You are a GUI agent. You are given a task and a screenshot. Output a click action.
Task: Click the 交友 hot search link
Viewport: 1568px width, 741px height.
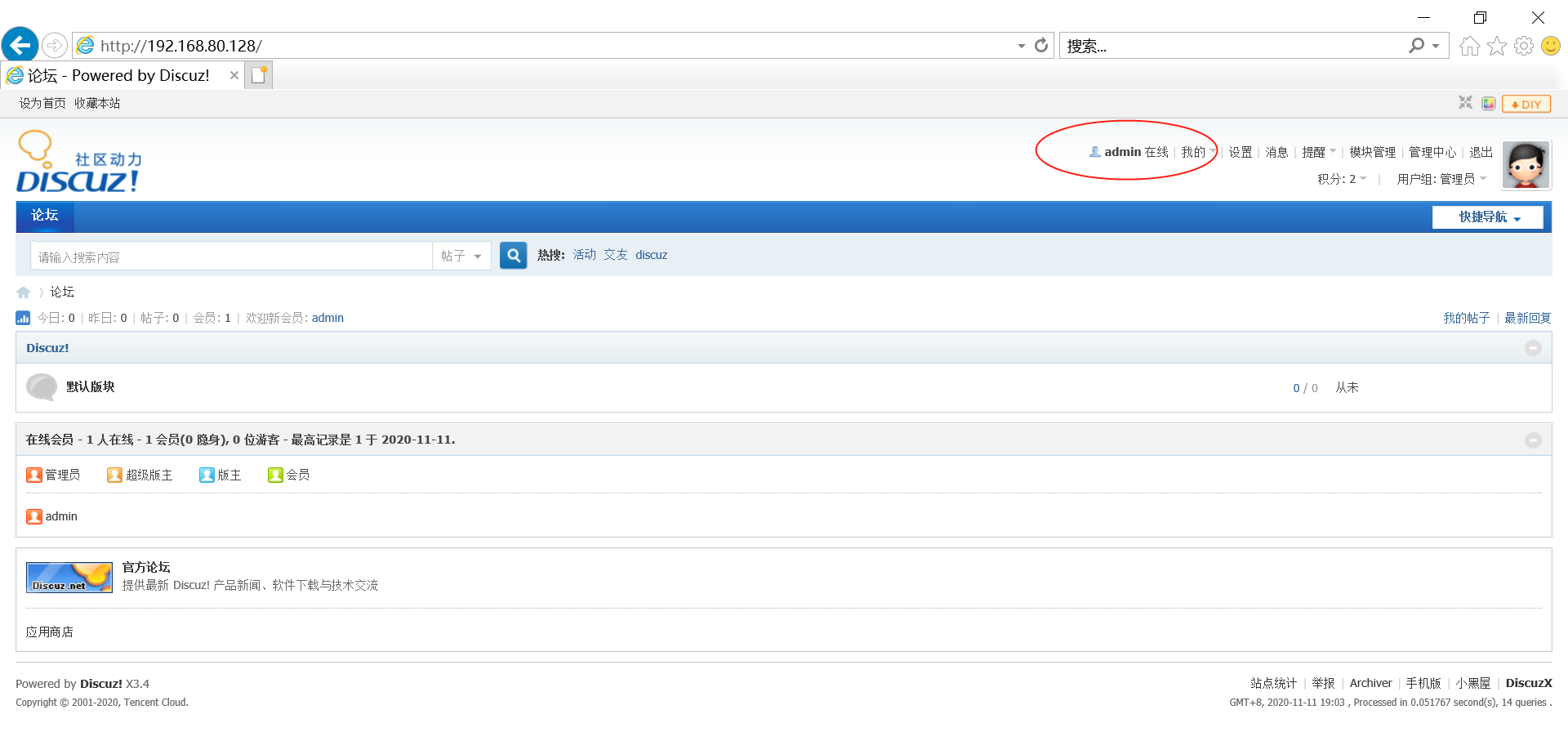pyautogui.click(x=616, y=255)
